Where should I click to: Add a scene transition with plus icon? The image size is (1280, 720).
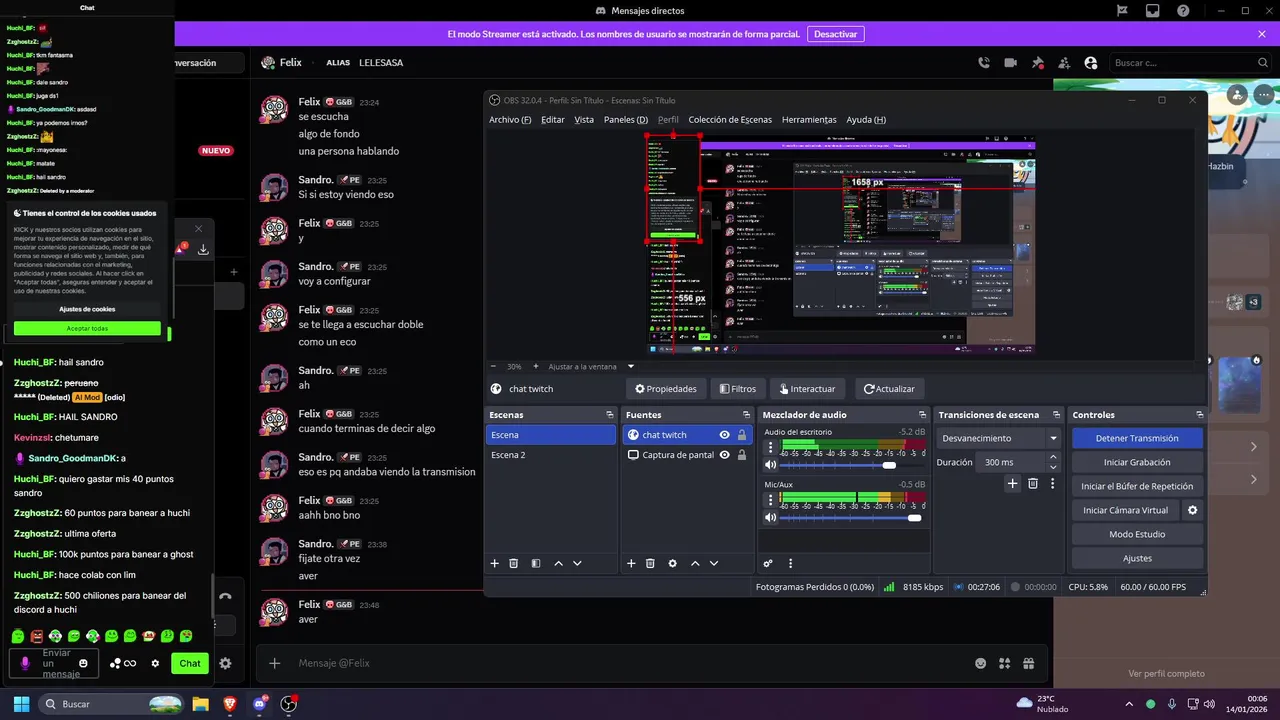coord(1012,484)
